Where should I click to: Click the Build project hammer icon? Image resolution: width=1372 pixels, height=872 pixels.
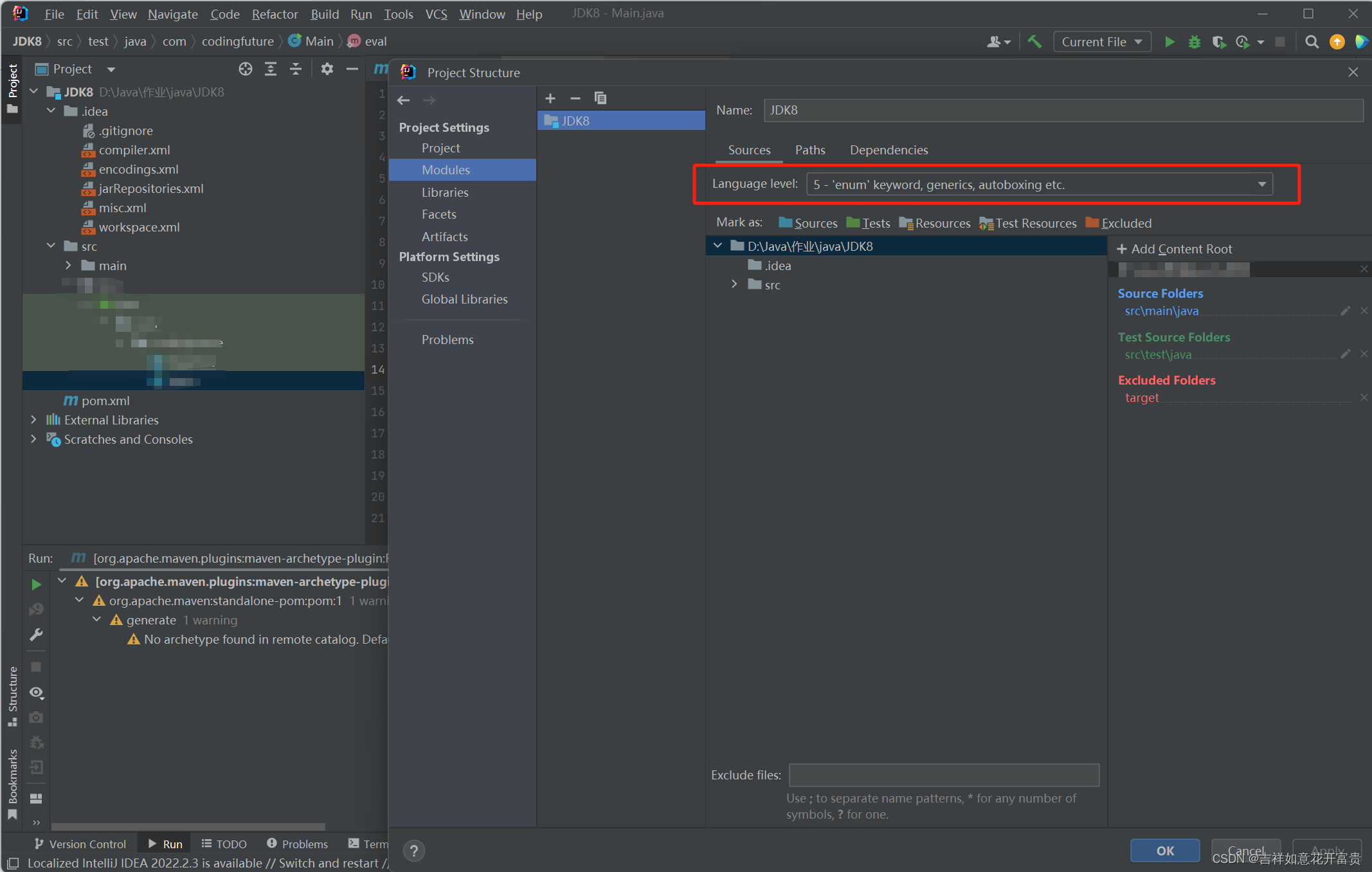(1034, 42)
